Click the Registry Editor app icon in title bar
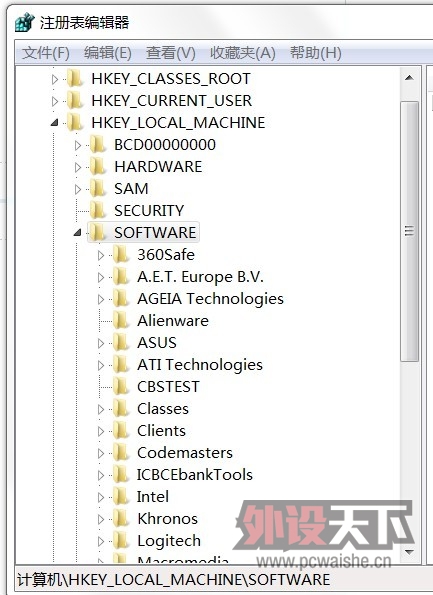Viewport: 433px width, 595px height. tap(25, 22)
